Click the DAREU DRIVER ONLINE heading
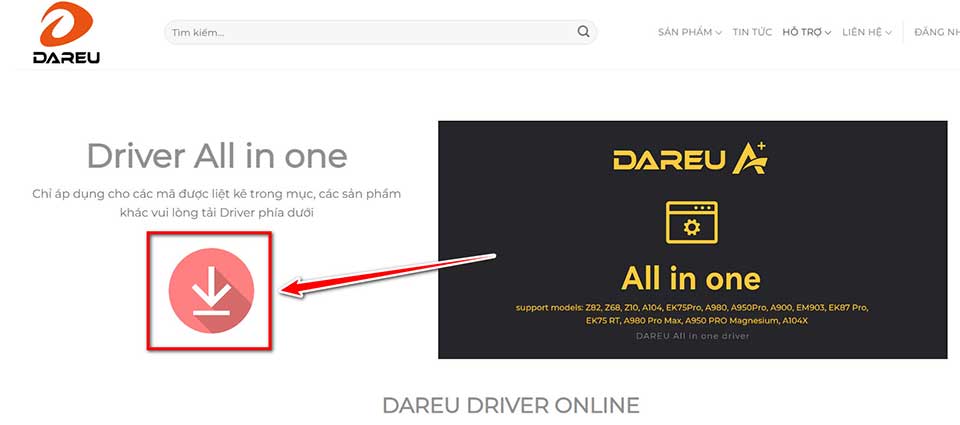The width and height of the screenshot is (960, 425). pos(511,405)
